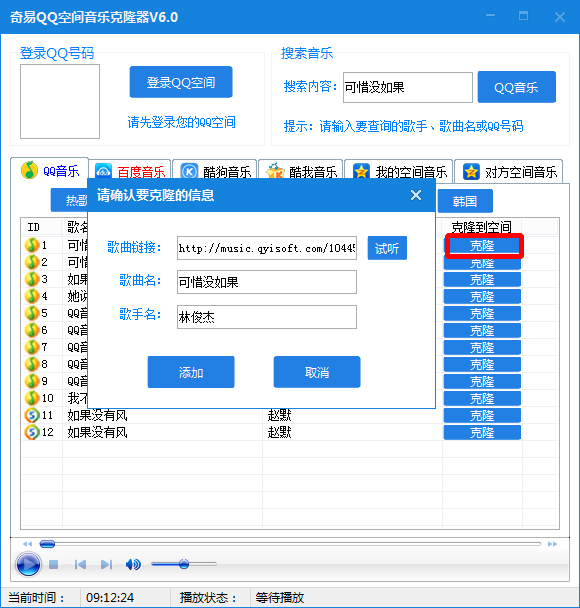Screen dimensions: 580x608
Task: Click the music icon of row 4
Action: (32, 296)
